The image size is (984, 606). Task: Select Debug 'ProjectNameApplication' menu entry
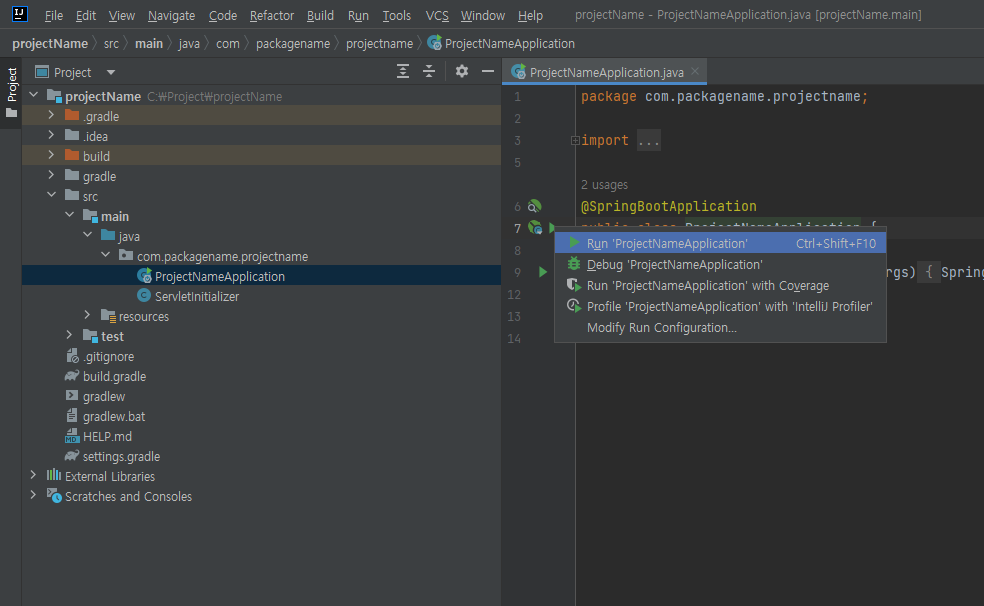(x=720, y=265)
